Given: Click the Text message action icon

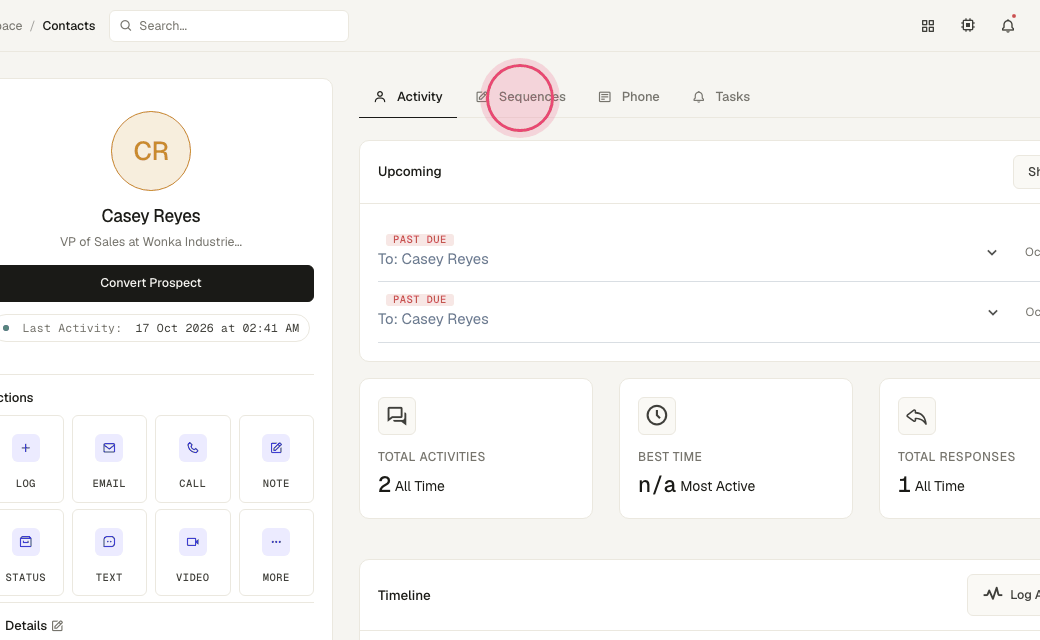Looking at the screenshot, I should 109,542.
